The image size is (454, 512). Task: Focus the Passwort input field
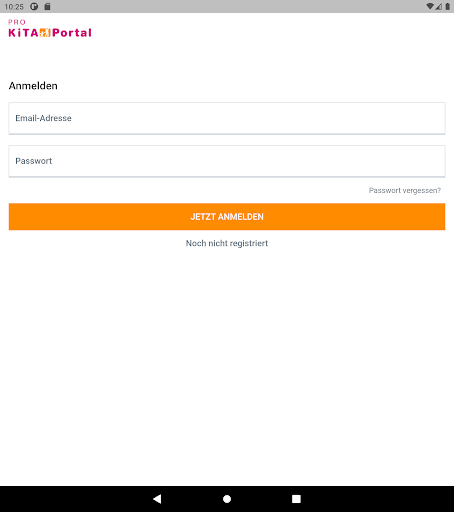(x=227, y=161)
